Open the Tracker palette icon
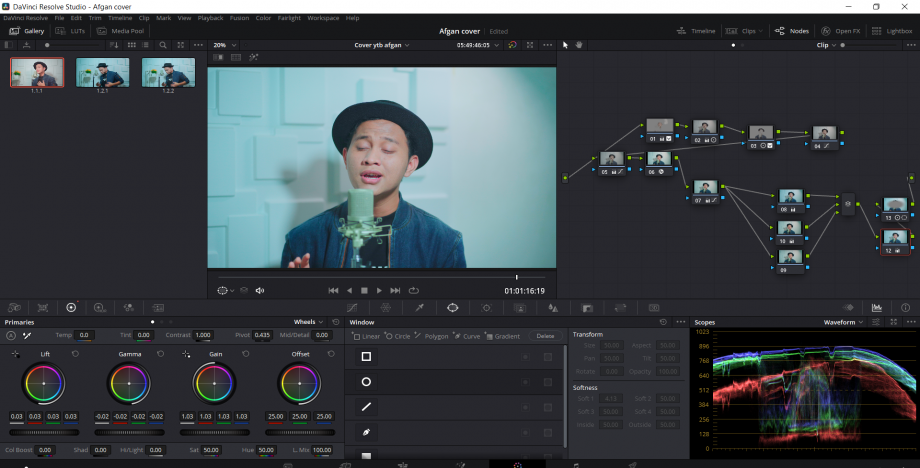920x468 pixels. pos(486,307)
